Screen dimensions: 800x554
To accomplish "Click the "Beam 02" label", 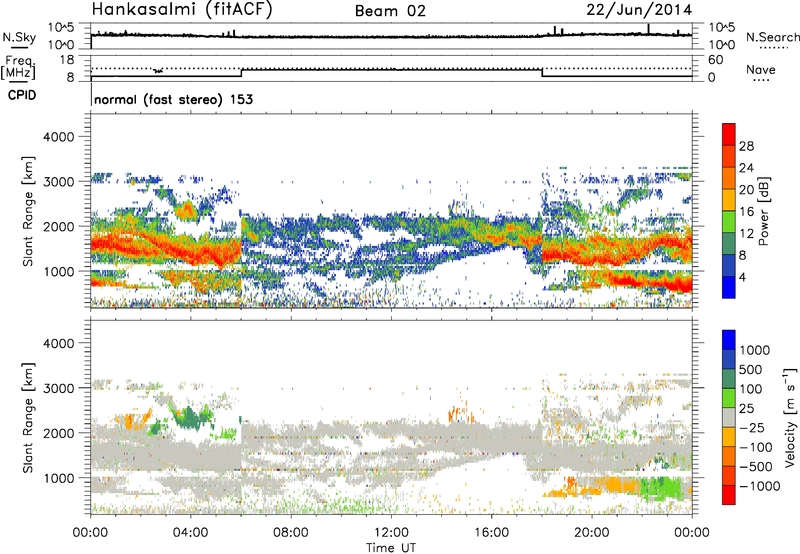I will click(390, 11).
